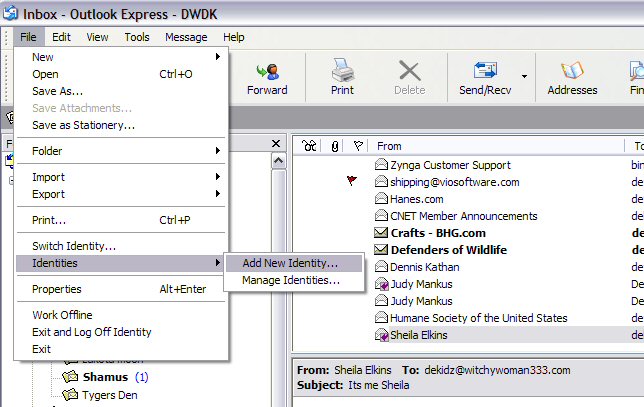This screenshot has height=407, width=644.
Task: Open Addresses from the toolbar
Action: (572, 77)
